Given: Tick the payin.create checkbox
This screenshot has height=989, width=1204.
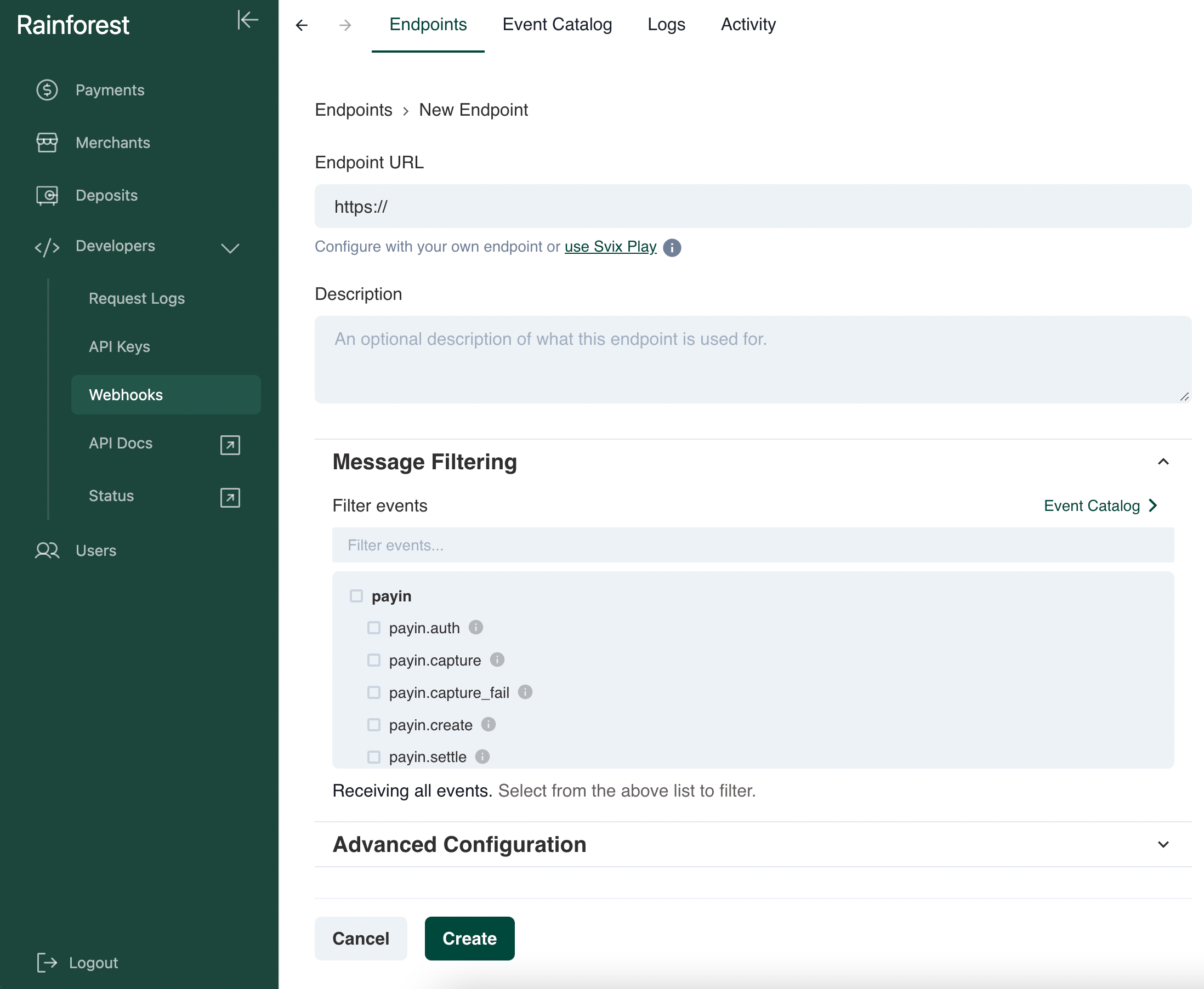Looking at the screenshot, I should pyautogui.click(x=374, y=725).
